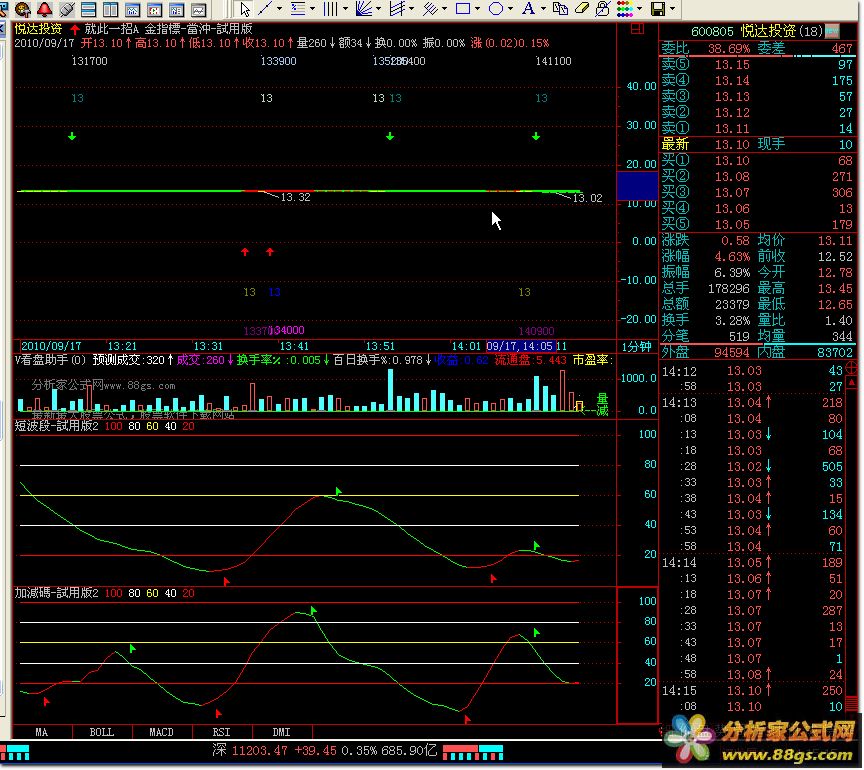
Task: Select the trend line drawing tool
Action: click(266, 8)
